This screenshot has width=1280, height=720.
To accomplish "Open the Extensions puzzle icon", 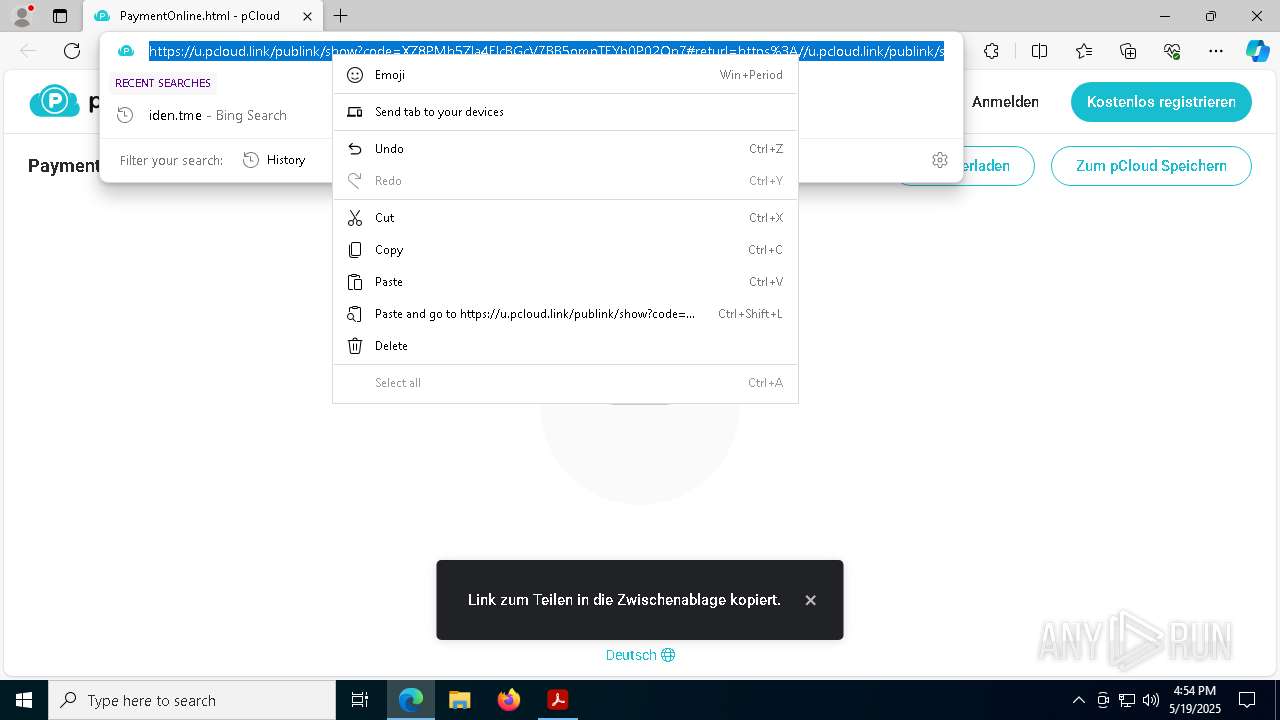I will (991, 51).
